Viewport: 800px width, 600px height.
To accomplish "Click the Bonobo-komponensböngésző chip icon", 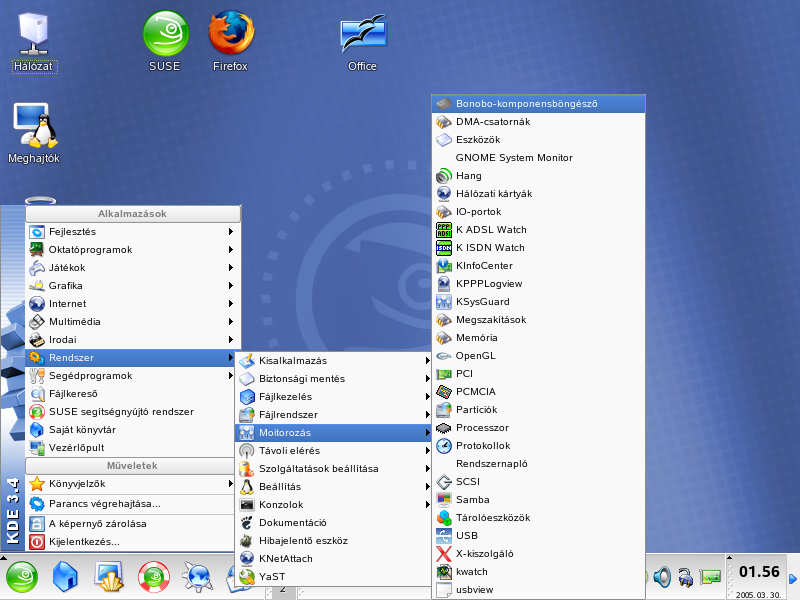I will point(444,104).
